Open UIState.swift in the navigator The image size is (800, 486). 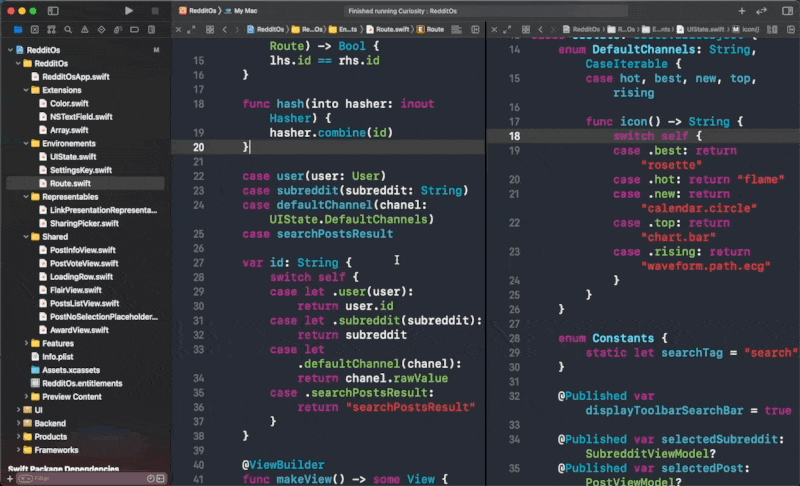72,157
